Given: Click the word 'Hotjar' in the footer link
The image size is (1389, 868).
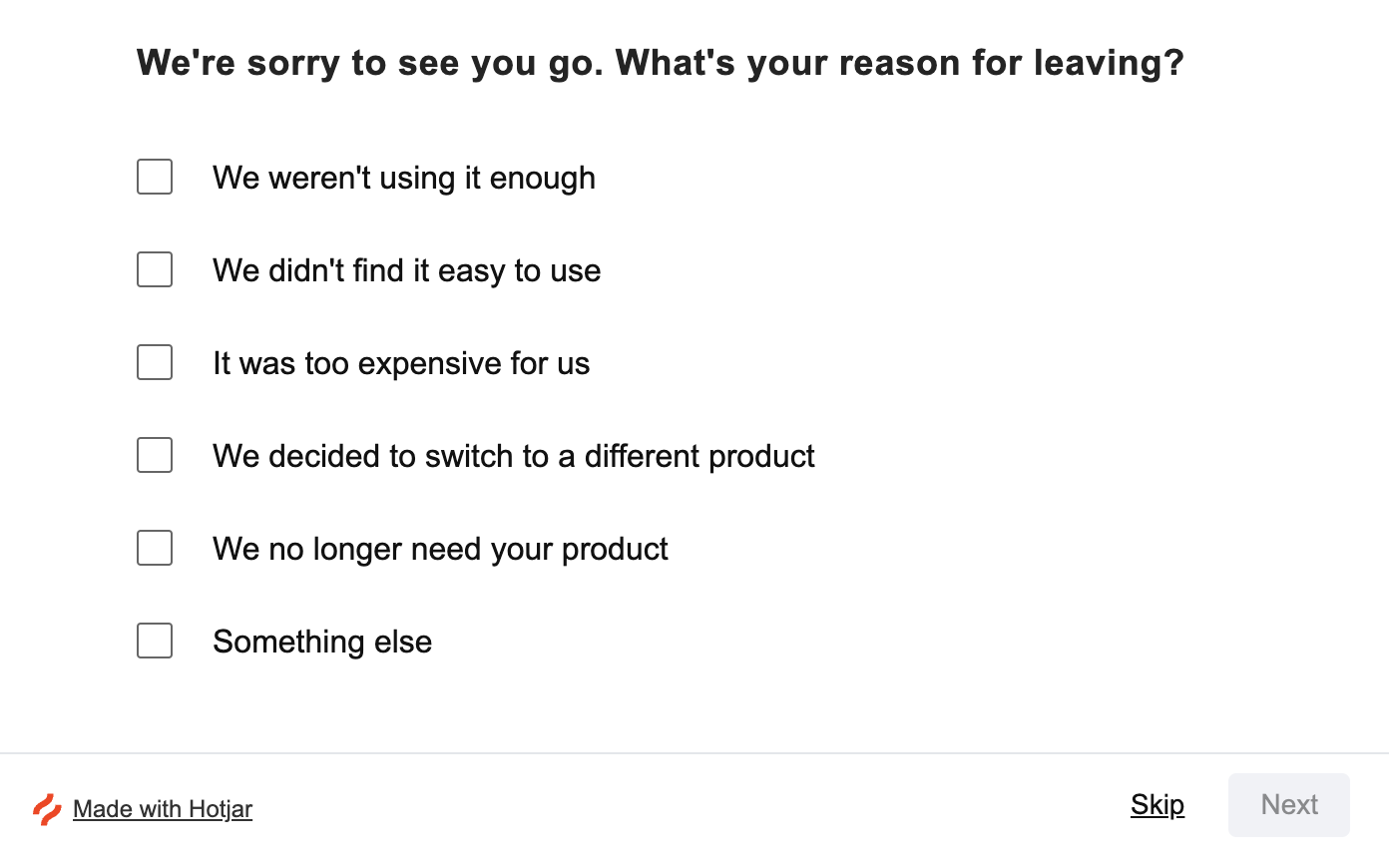Looking at the screenshot, I should [221, 809].
